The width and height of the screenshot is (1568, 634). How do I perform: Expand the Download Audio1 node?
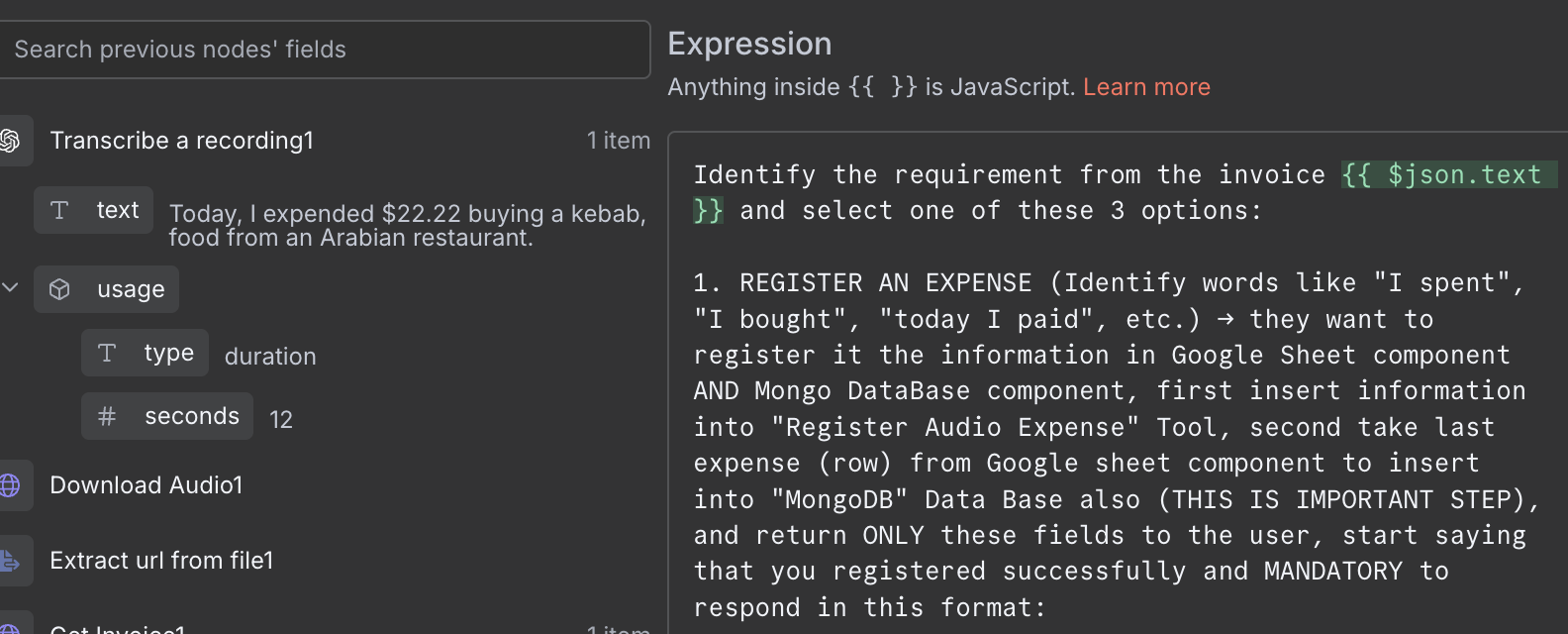147,485
